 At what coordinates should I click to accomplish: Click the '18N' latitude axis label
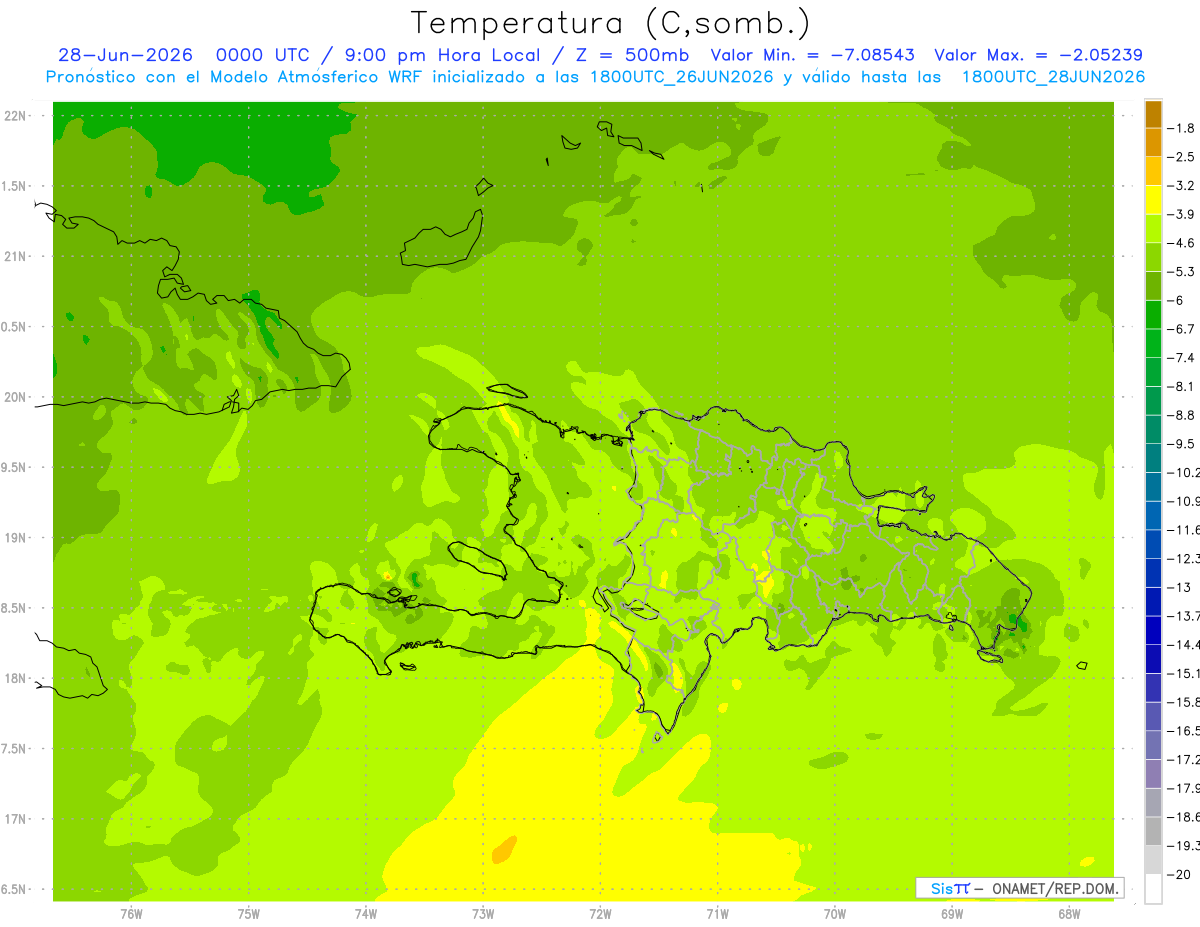pyautogui.click(x=17, y=678)
